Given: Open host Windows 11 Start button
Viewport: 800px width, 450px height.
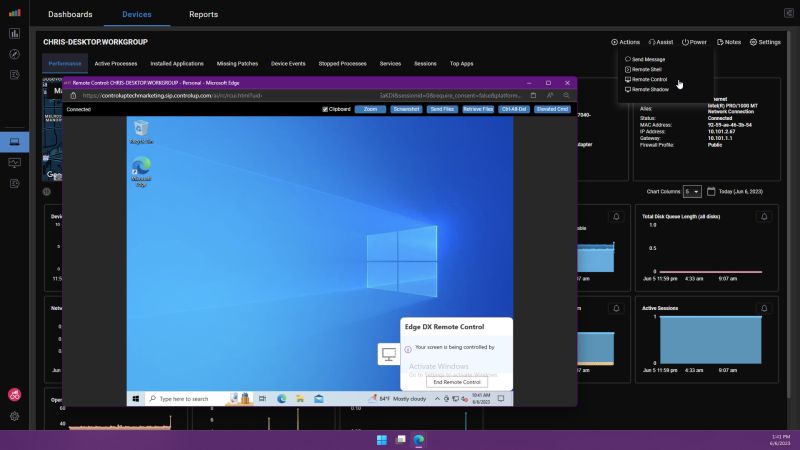Looking at the screenshot, I should point(382,440).
